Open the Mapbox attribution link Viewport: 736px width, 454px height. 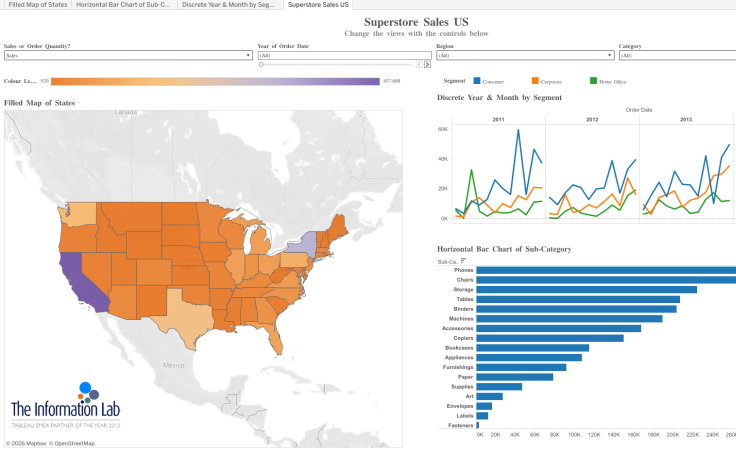pos(29,443)
